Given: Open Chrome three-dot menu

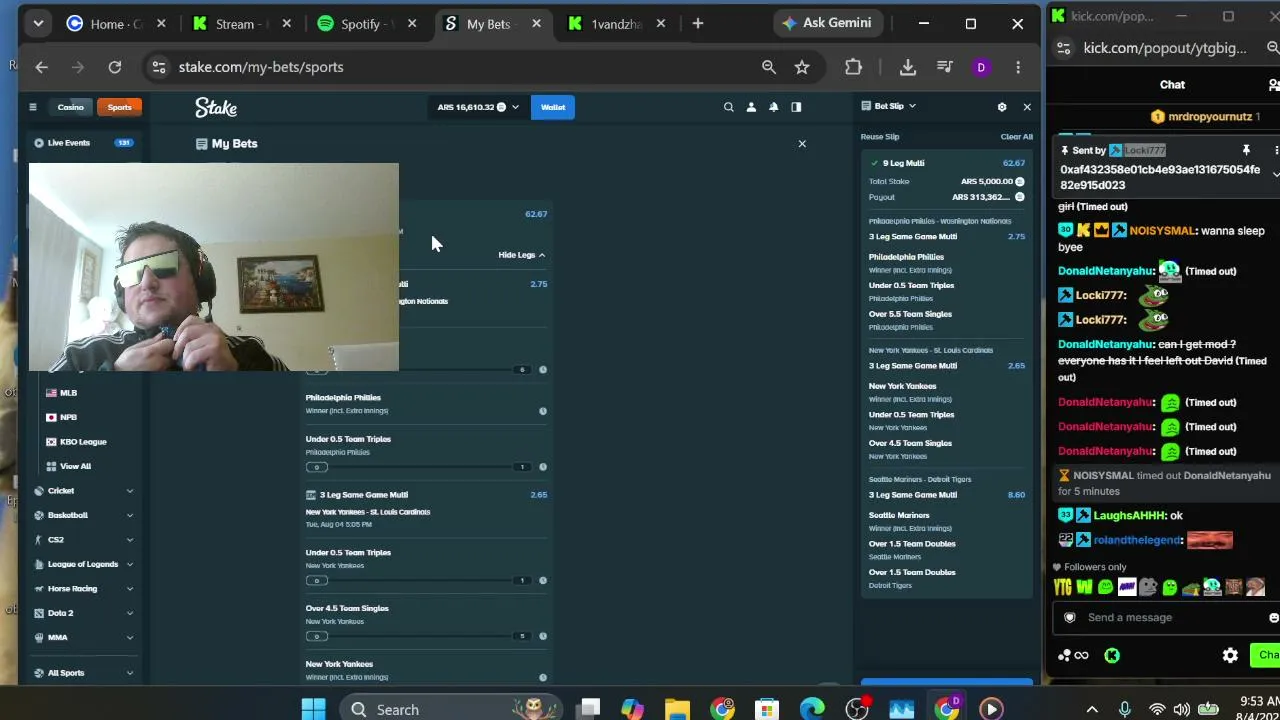Looking at the screenshot, I should 1018,67.
